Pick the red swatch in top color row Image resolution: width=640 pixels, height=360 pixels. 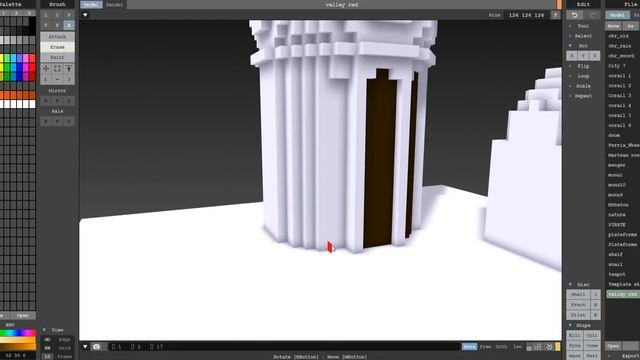point(32,58)
